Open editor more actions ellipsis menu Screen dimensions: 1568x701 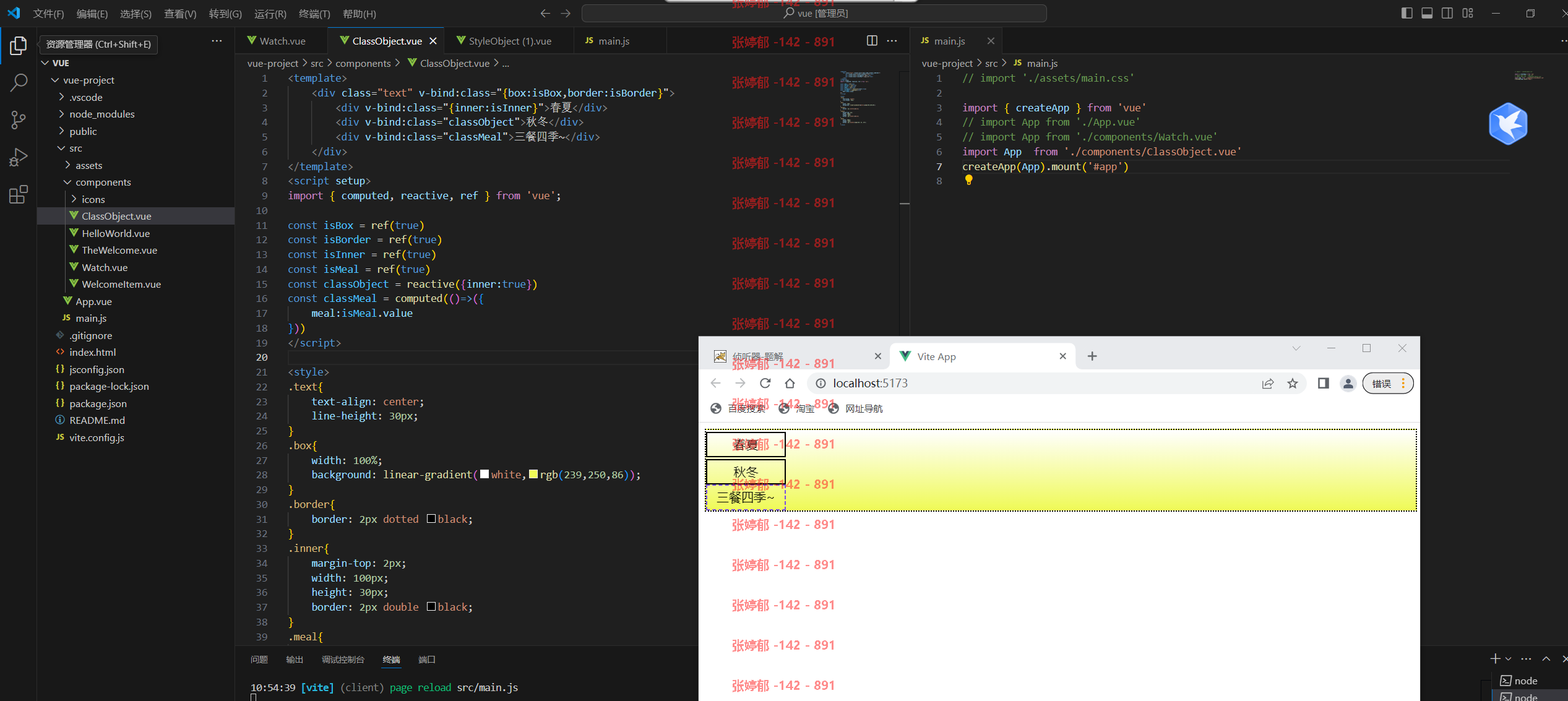tap(892, 41)
